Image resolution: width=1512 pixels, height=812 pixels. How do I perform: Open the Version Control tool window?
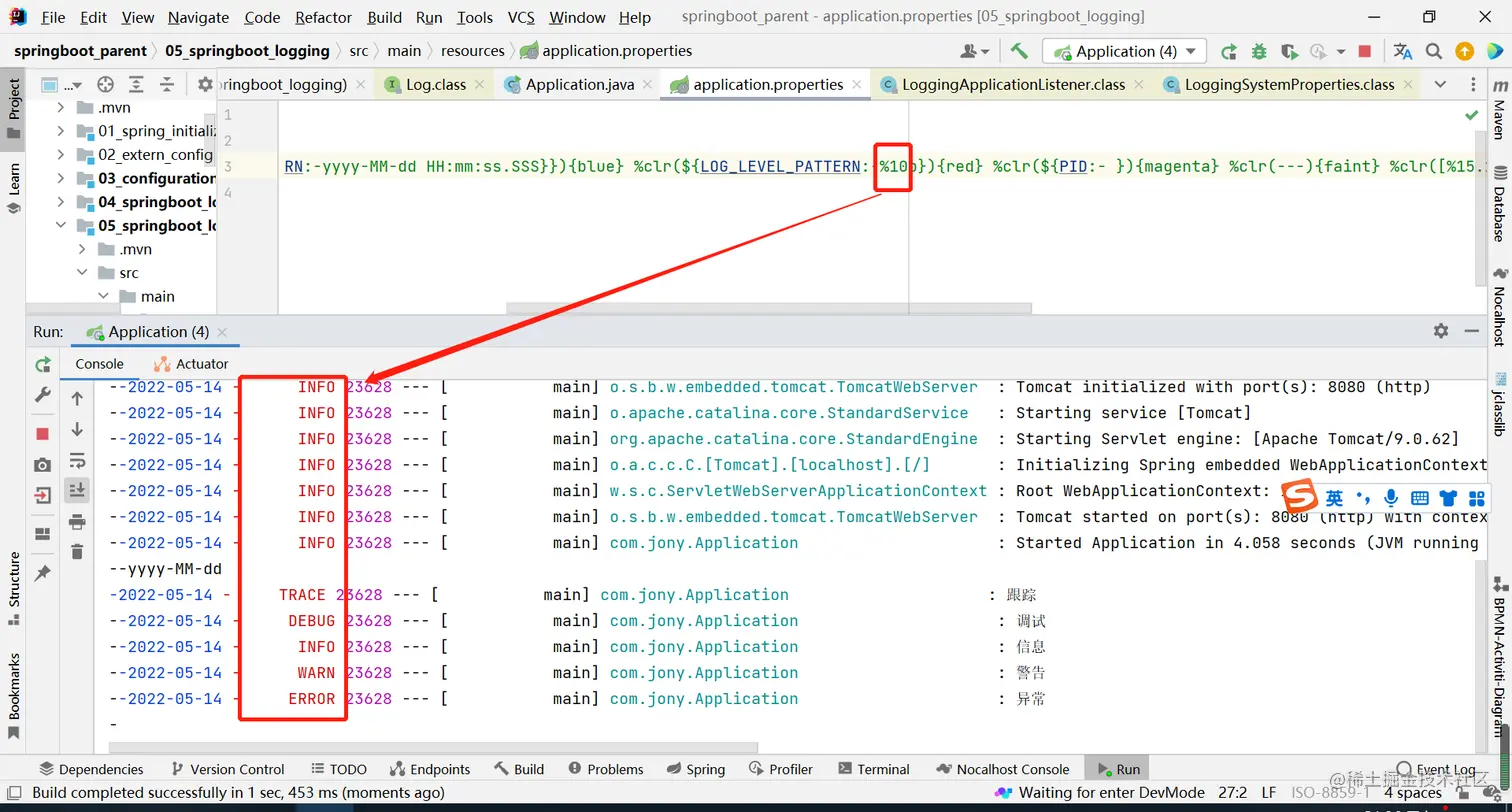[227, 769]
